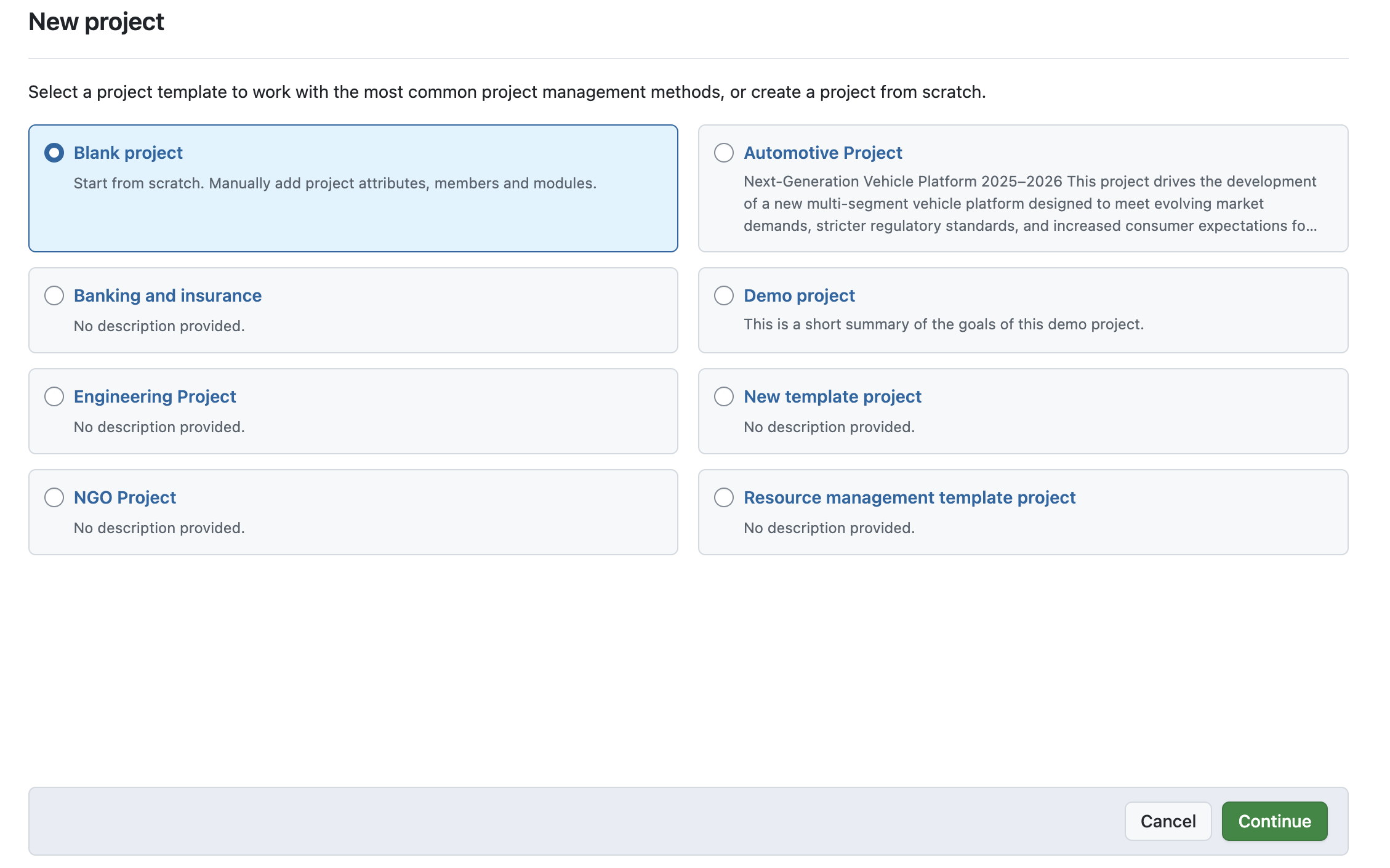The height and width of the screenshot is (868, 1390).
Task: Open the Banking and insurance link
Action: 167,295
